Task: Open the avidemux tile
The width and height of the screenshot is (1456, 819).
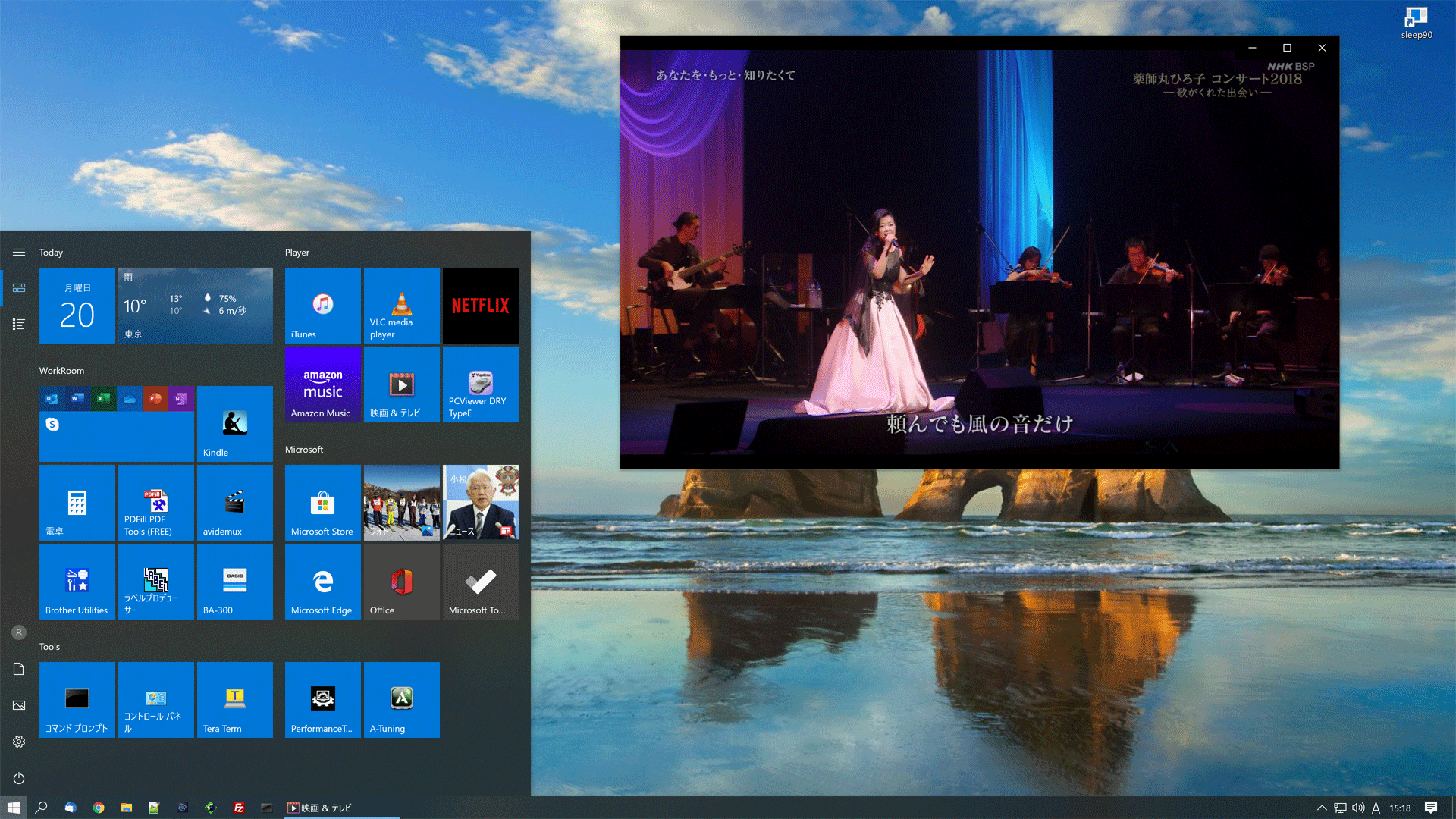Action: pos(235,503)
